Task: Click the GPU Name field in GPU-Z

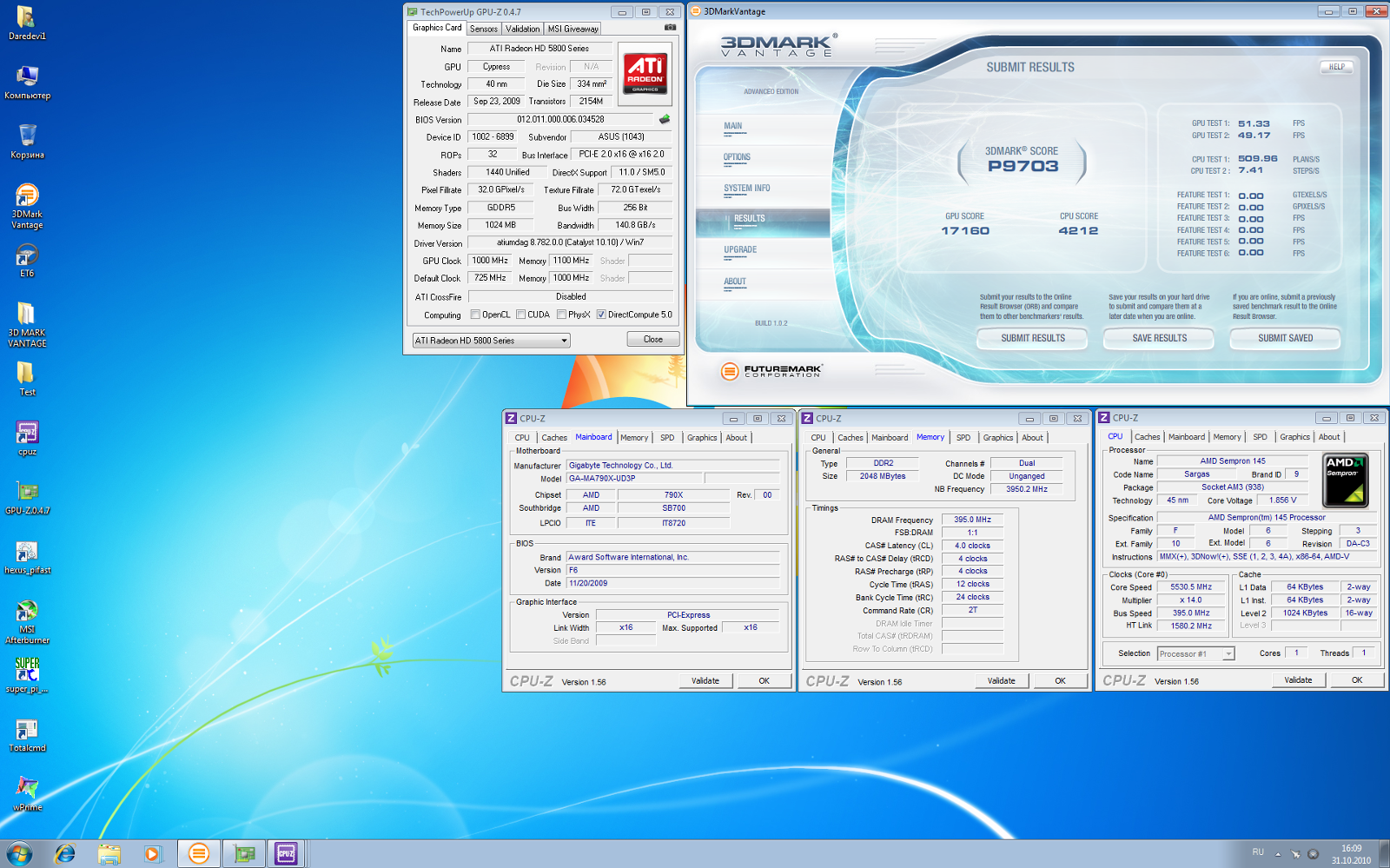Action: (x=539, y=49)
